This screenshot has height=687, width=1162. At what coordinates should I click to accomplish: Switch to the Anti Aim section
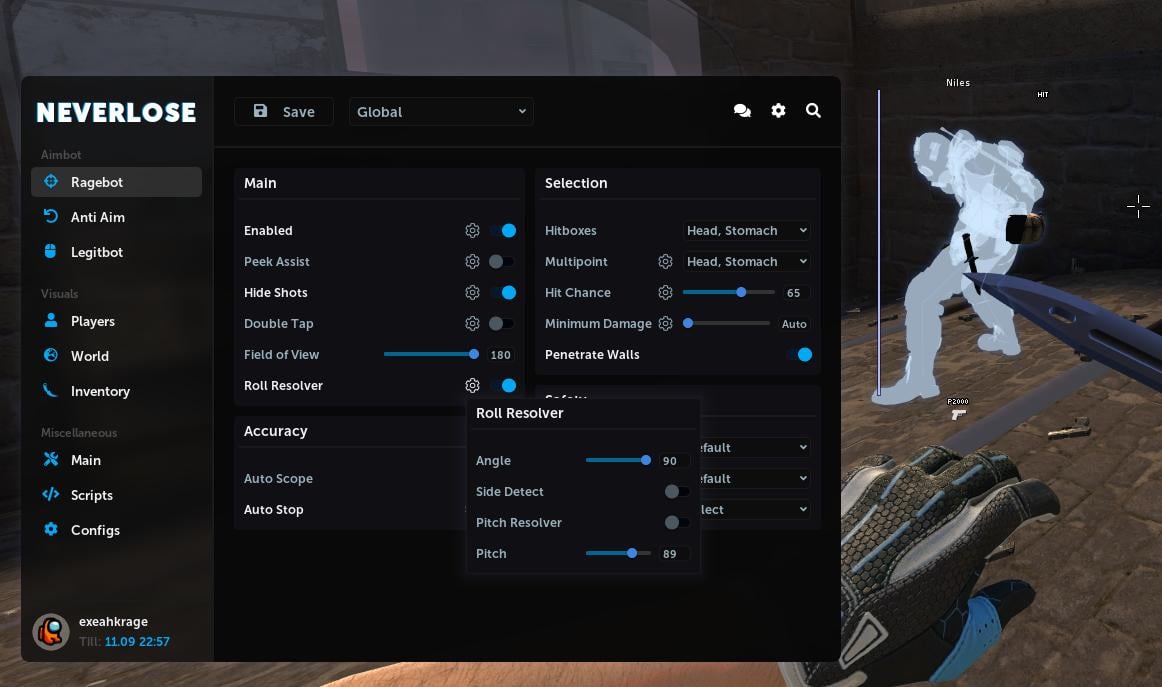[x=97, y=217]
